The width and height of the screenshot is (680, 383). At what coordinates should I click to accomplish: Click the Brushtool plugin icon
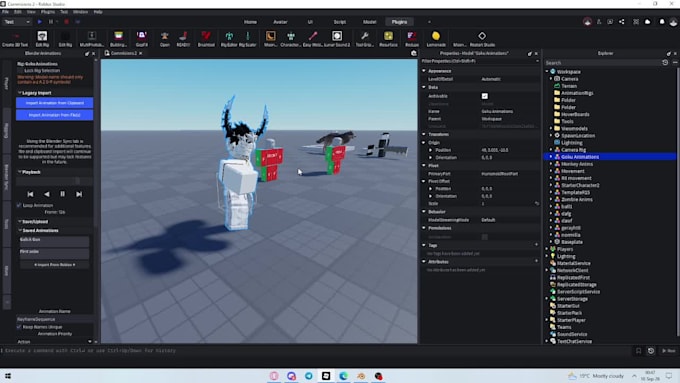206,38
